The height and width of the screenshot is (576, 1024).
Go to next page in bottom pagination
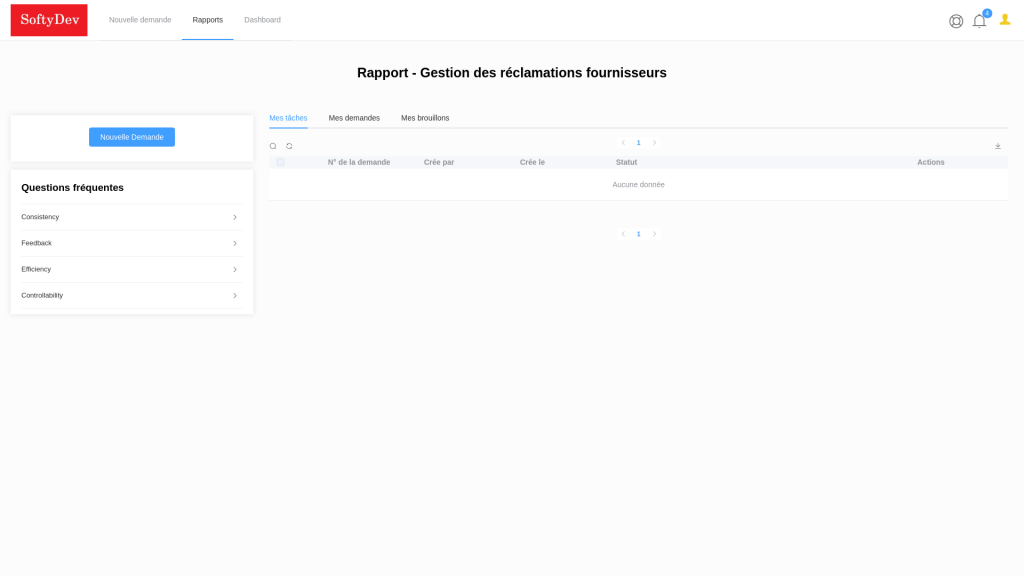tap(654, 234)
